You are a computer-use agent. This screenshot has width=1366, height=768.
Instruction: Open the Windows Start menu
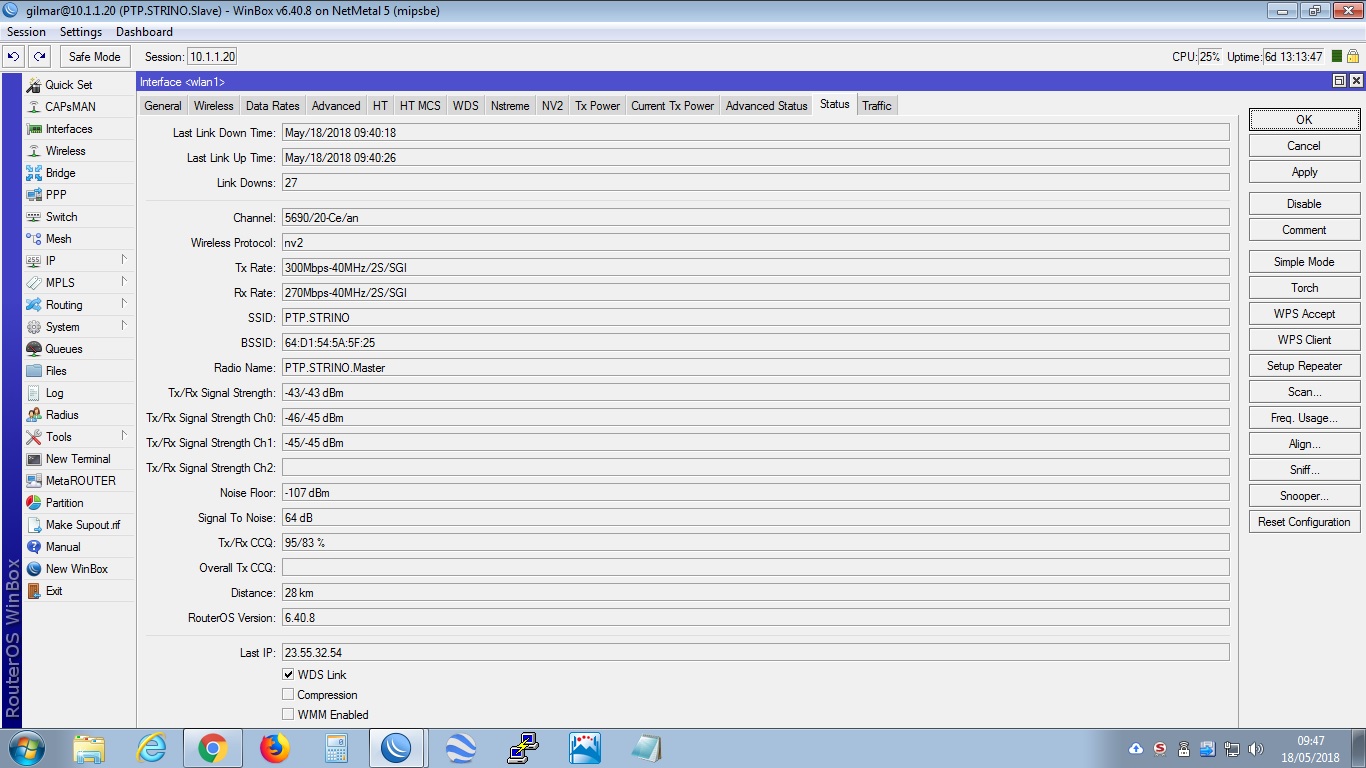pyautogui.click(x=26, y=748)
